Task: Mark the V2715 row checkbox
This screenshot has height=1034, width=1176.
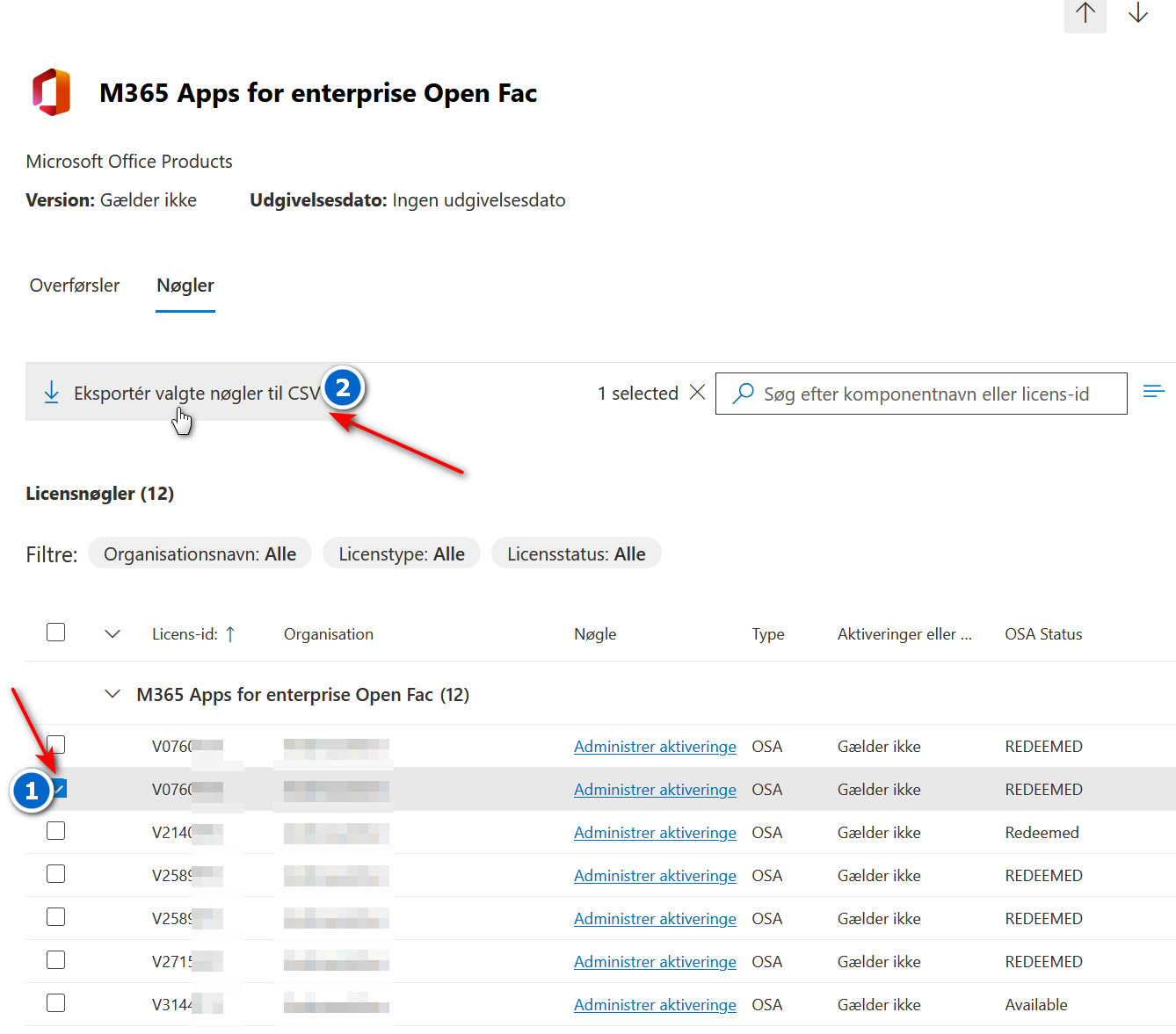Action: pos(55,960)
